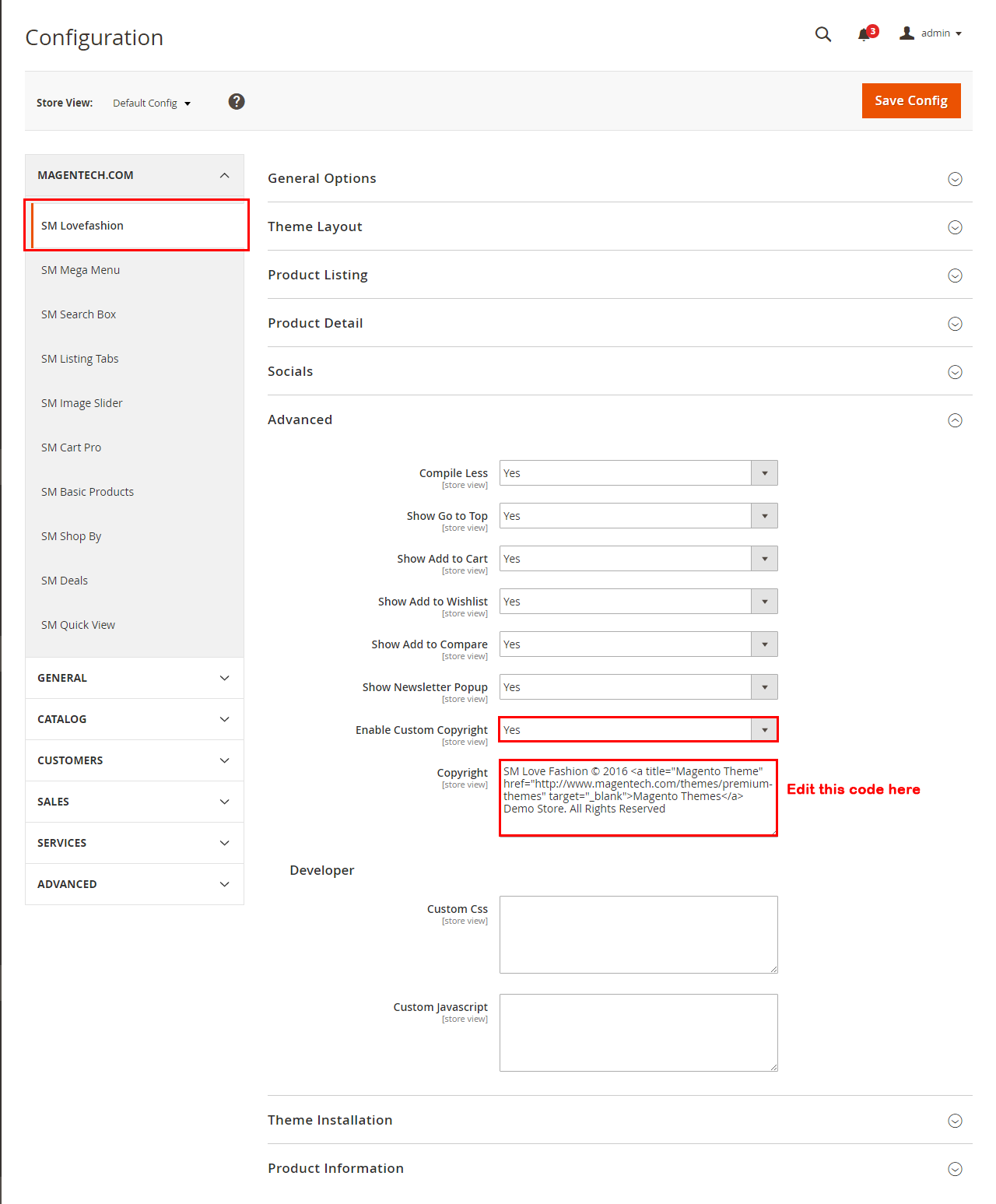Image resolution: width=996 pixels, height=1204 pixels.
Task: Open the Show Go to Top dropdown
Action: [639, 516]
